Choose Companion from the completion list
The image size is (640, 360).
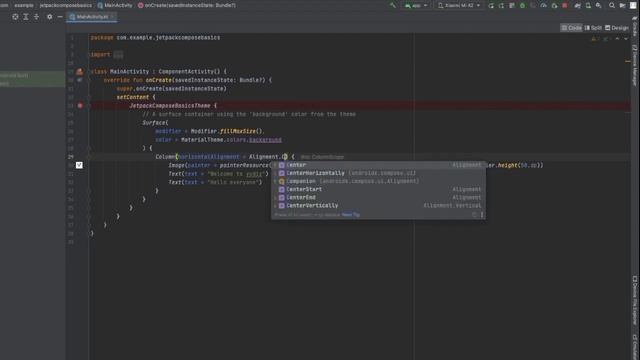pyautogui.click(x=378, y=181)
